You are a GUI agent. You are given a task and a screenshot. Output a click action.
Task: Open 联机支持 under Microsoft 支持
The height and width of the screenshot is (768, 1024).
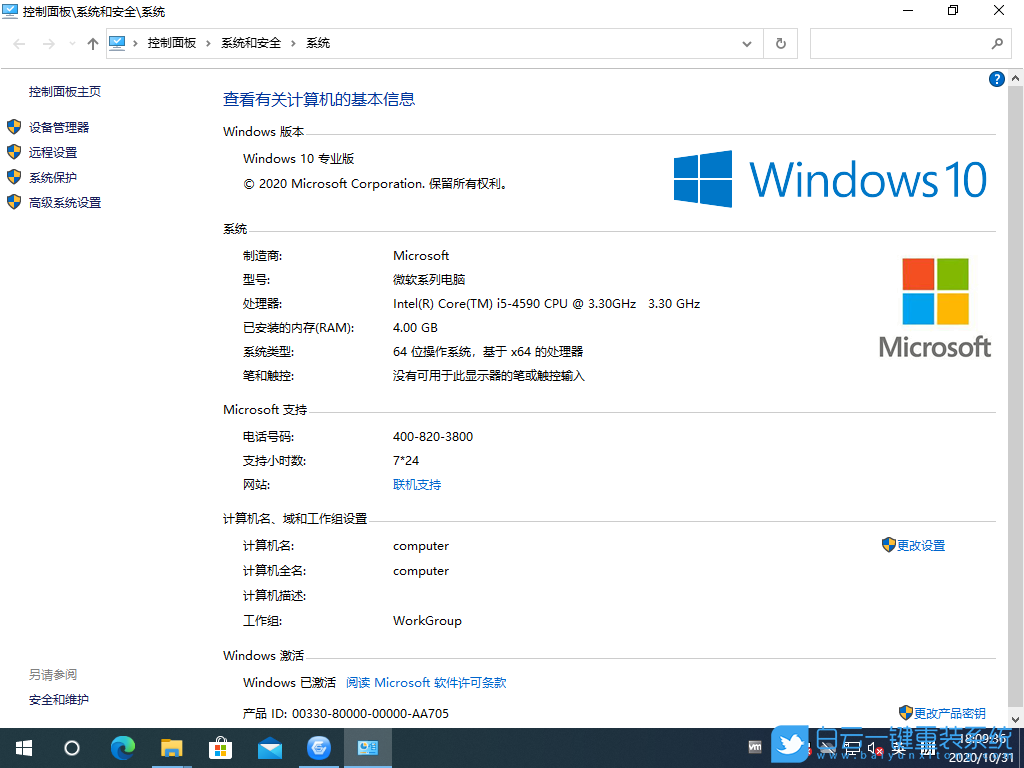click(x=417, y=485)
